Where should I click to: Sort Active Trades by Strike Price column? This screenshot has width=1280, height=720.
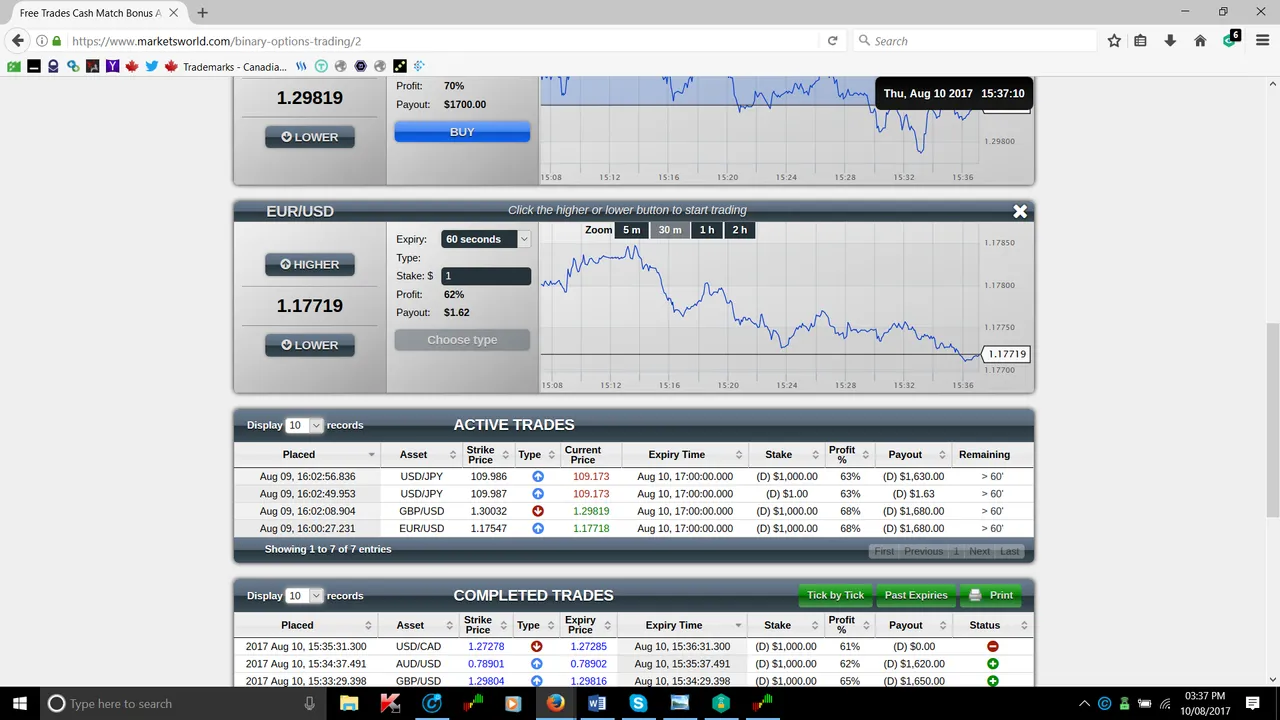487,455
